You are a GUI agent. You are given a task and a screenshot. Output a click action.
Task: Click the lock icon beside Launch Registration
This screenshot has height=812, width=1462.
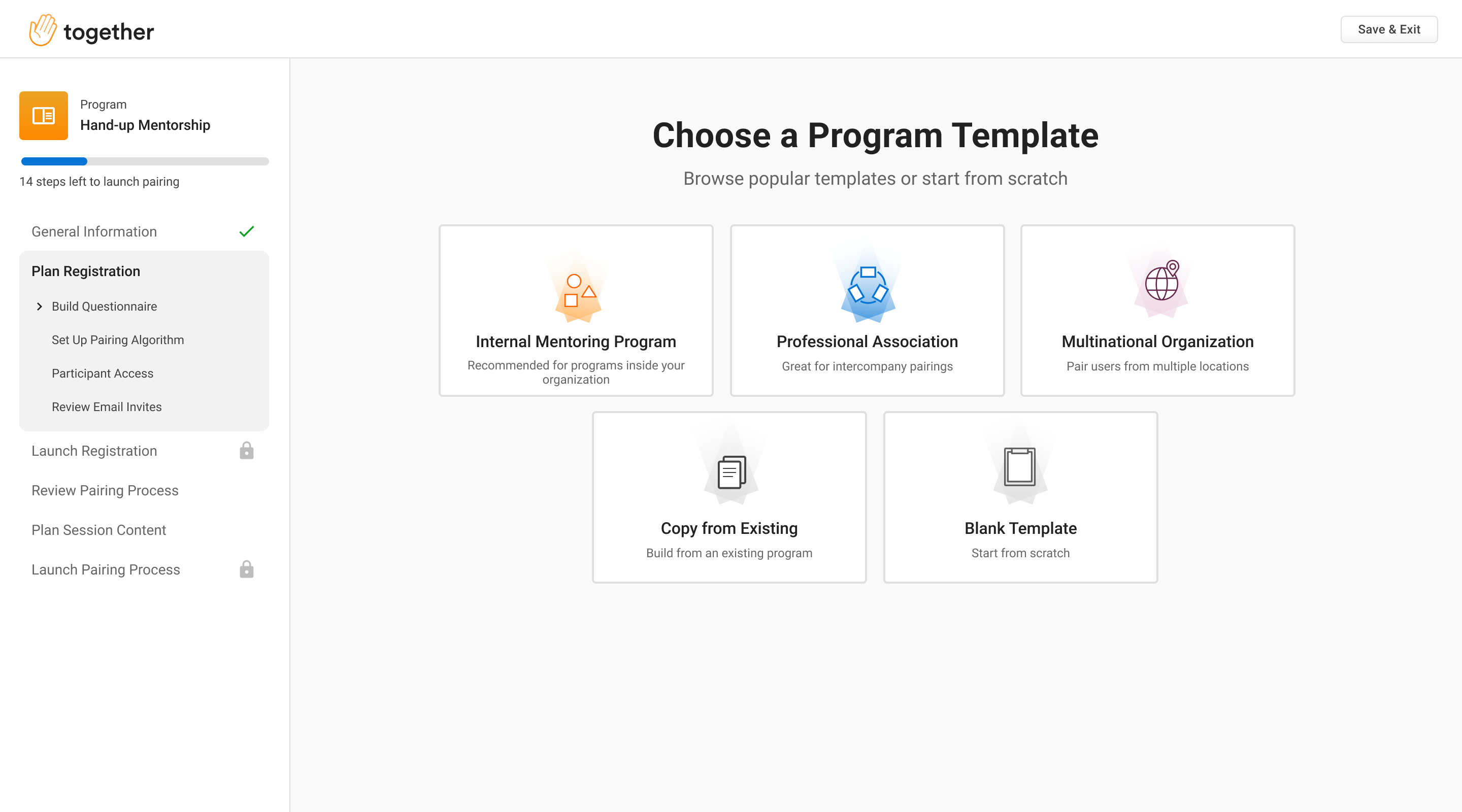[x=246, y=451]
